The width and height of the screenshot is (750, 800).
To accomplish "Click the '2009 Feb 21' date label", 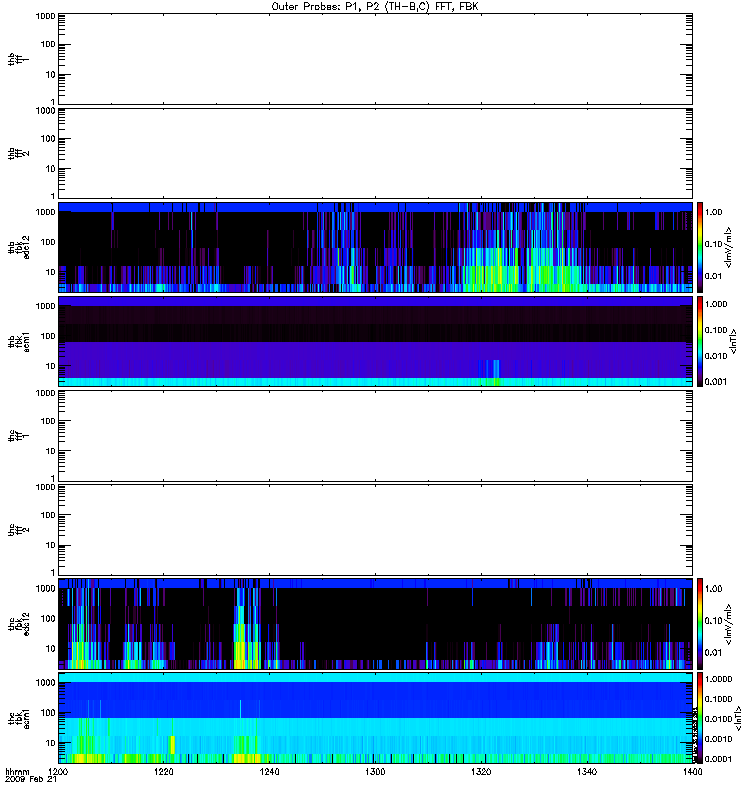I will click(x=31, y=780).
